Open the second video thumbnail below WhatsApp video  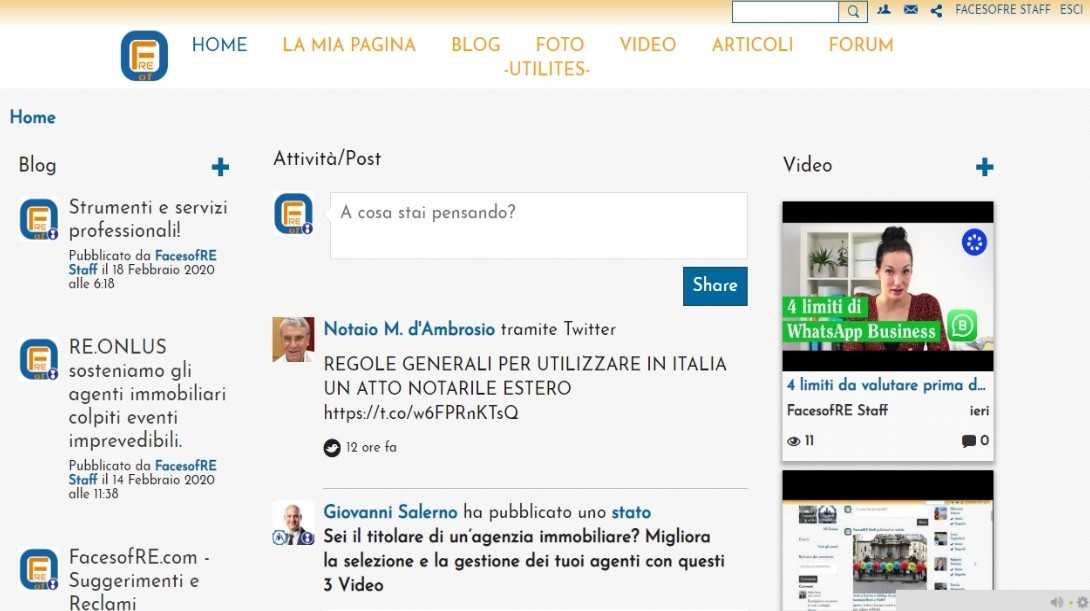pyautogui.click(x=888, y=541)
